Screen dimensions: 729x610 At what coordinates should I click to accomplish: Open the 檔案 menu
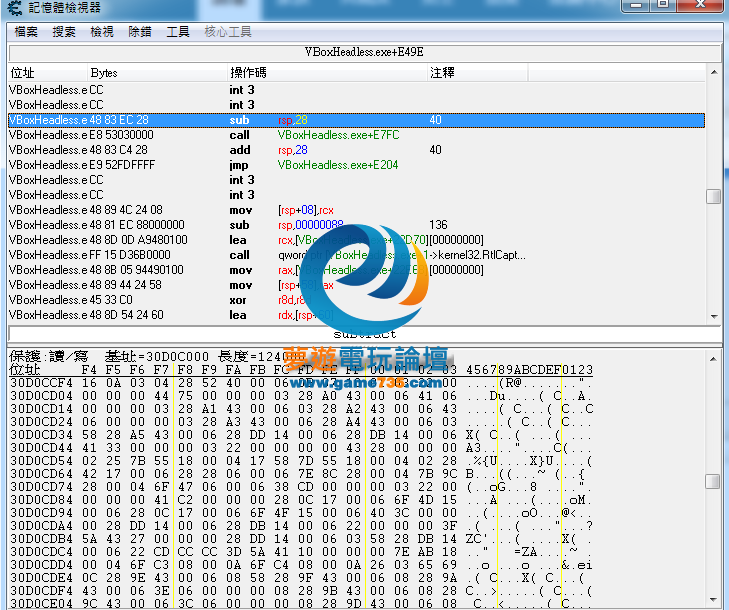coord(26,32)
